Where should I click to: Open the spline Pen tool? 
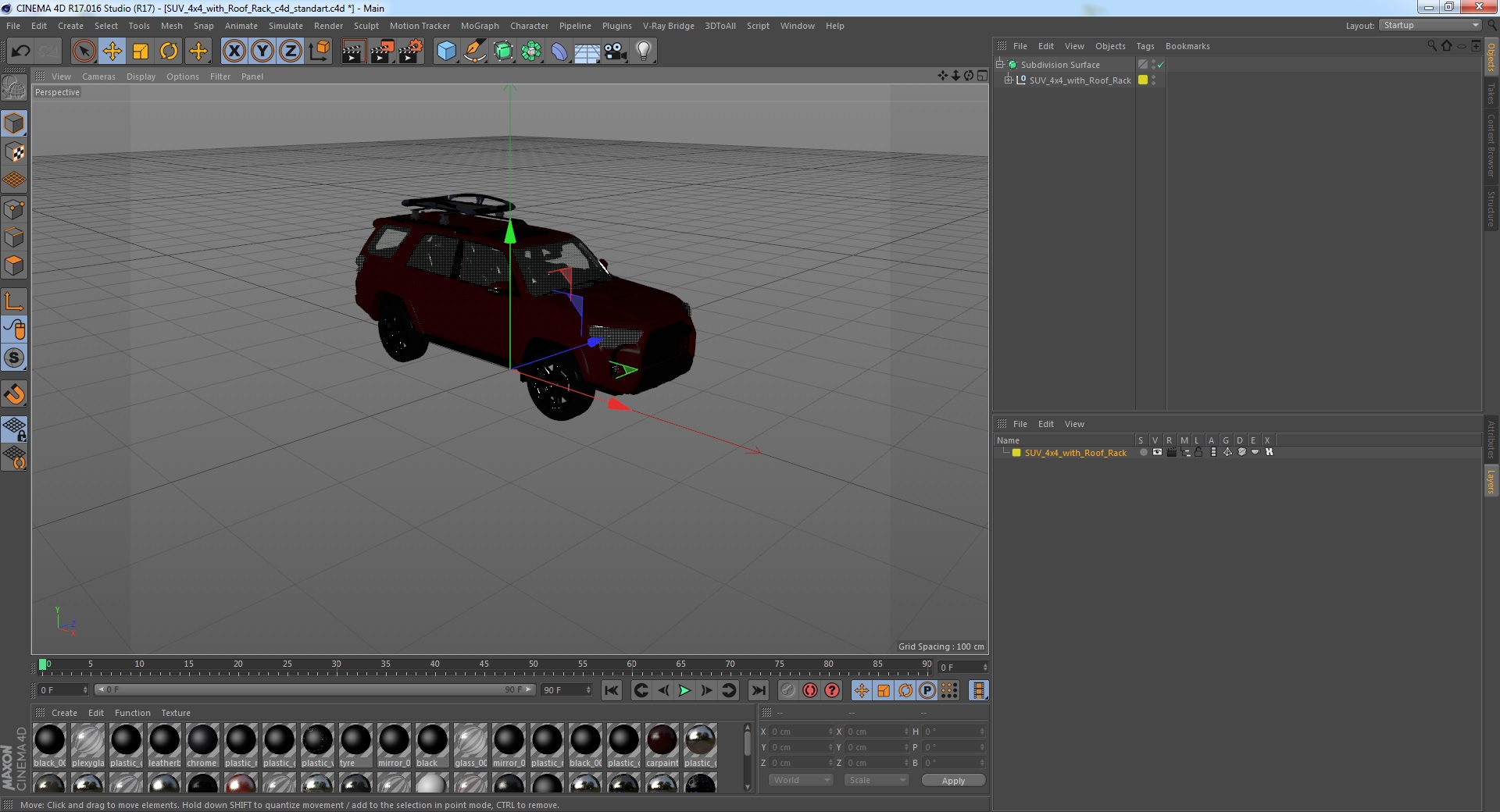[x=474, y=52]
